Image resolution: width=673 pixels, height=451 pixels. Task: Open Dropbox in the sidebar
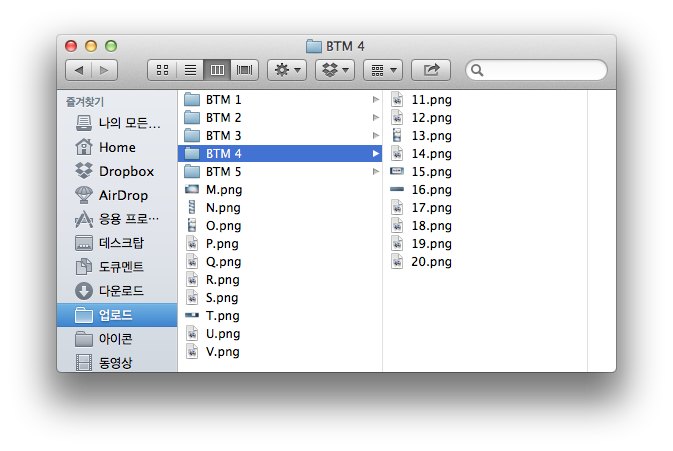(117, 171)
